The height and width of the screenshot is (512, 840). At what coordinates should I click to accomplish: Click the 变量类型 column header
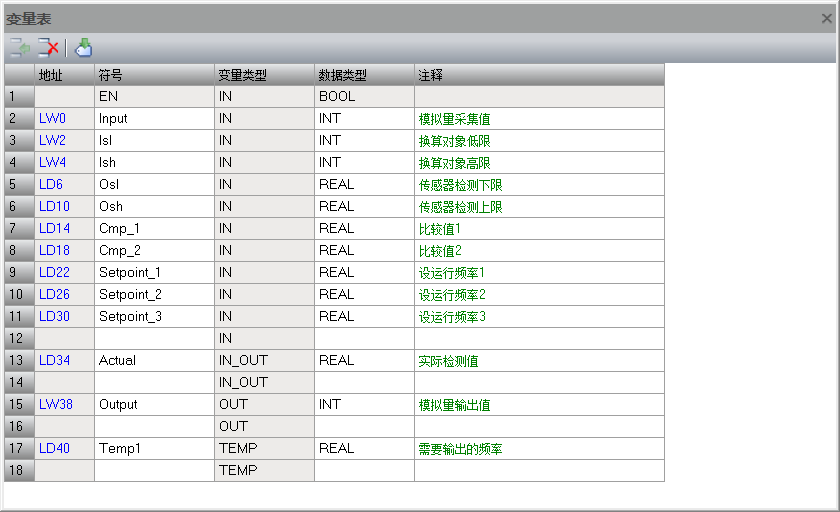click(264, 75)
